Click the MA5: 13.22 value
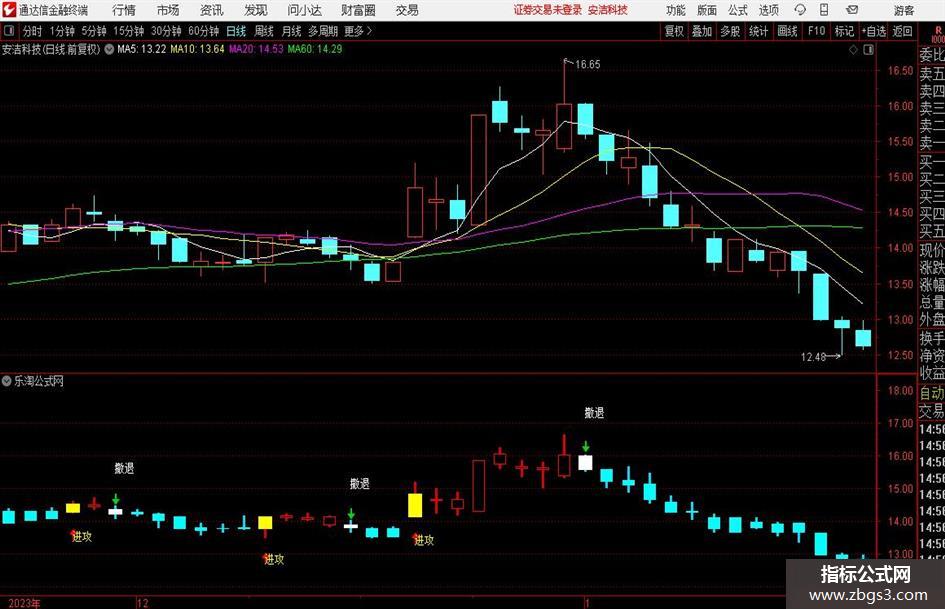Viewport: 945px width, 609px height. (x=142, y=49)
